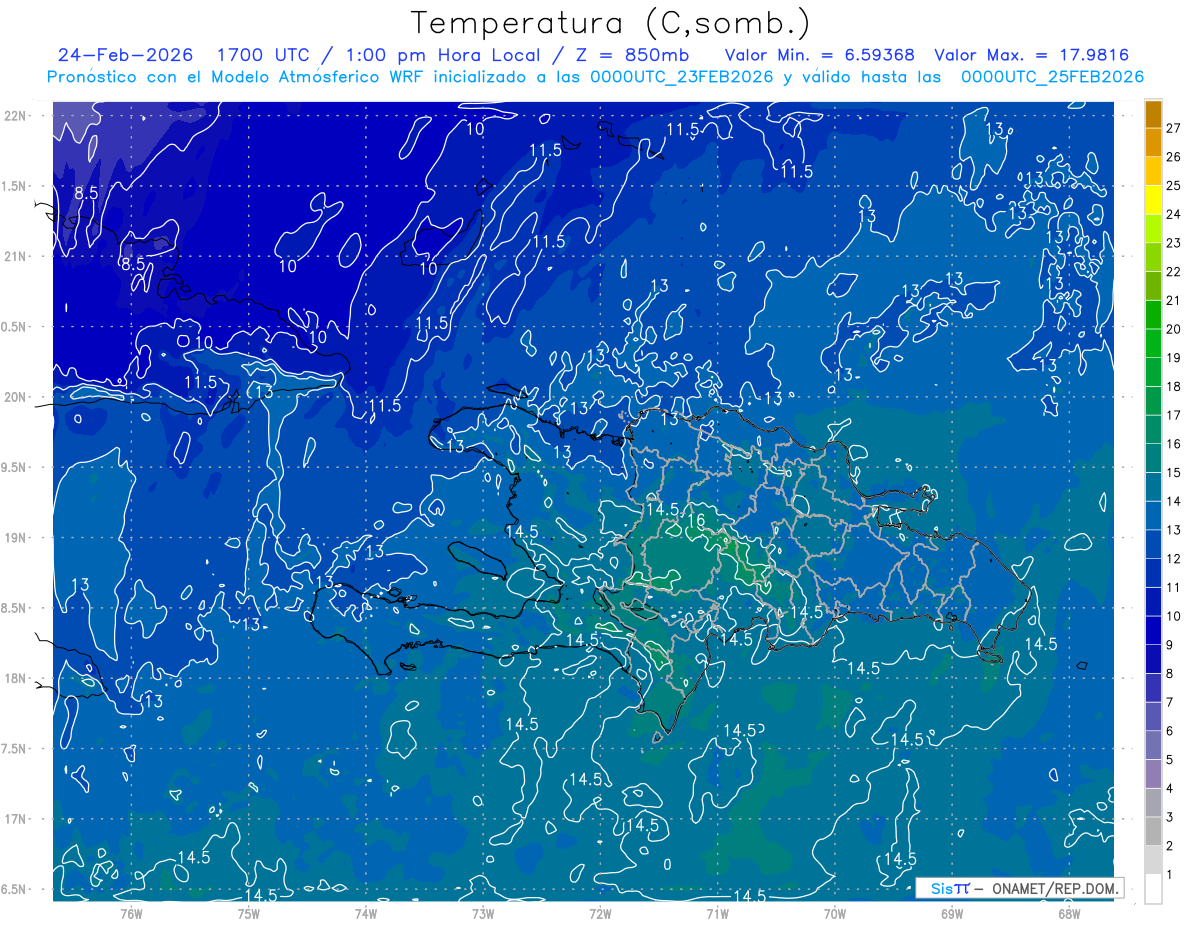Click the '70W' longitude axis label

(835, 913)
